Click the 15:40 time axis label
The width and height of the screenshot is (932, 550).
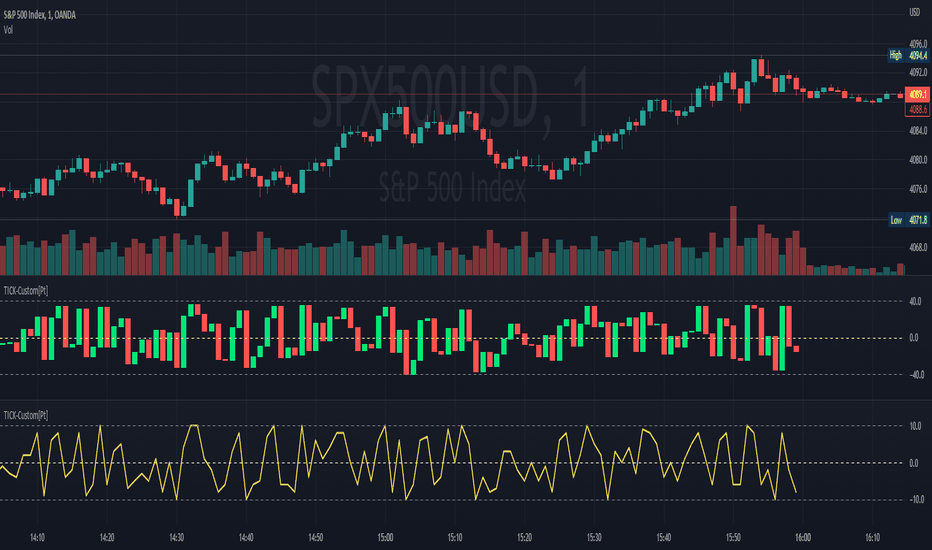pos(664,538)
